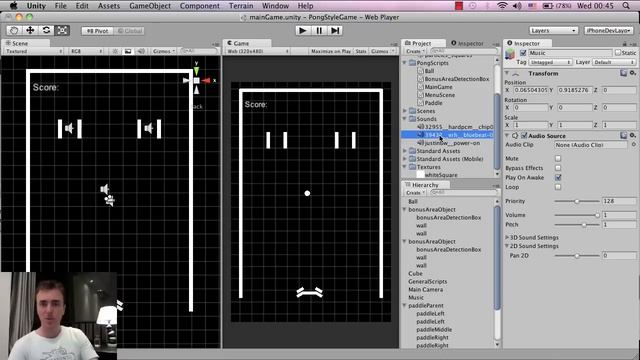Click the camera gizmo in Scene view
Screen dimensions: 640x360
coord(109,200)
